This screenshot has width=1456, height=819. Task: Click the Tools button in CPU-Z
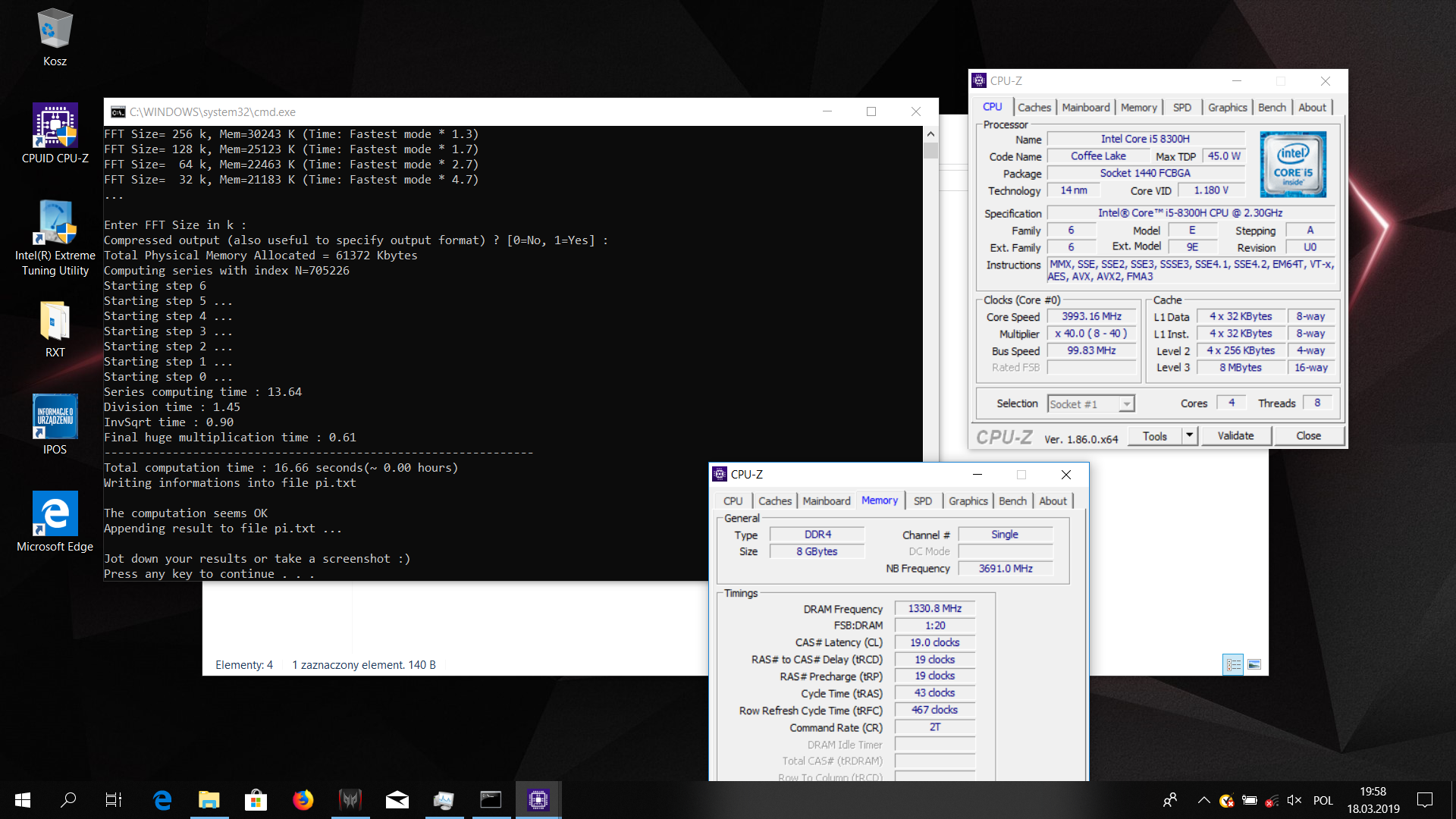[1154, 436]
